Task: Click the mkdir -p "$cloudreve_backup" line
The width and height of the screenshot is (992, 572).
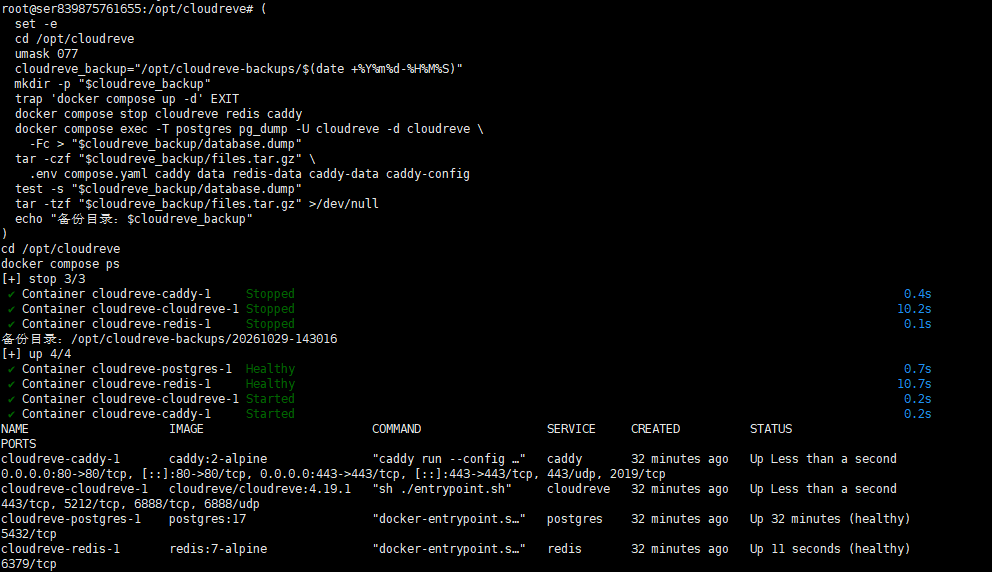Action: (113, 84)
